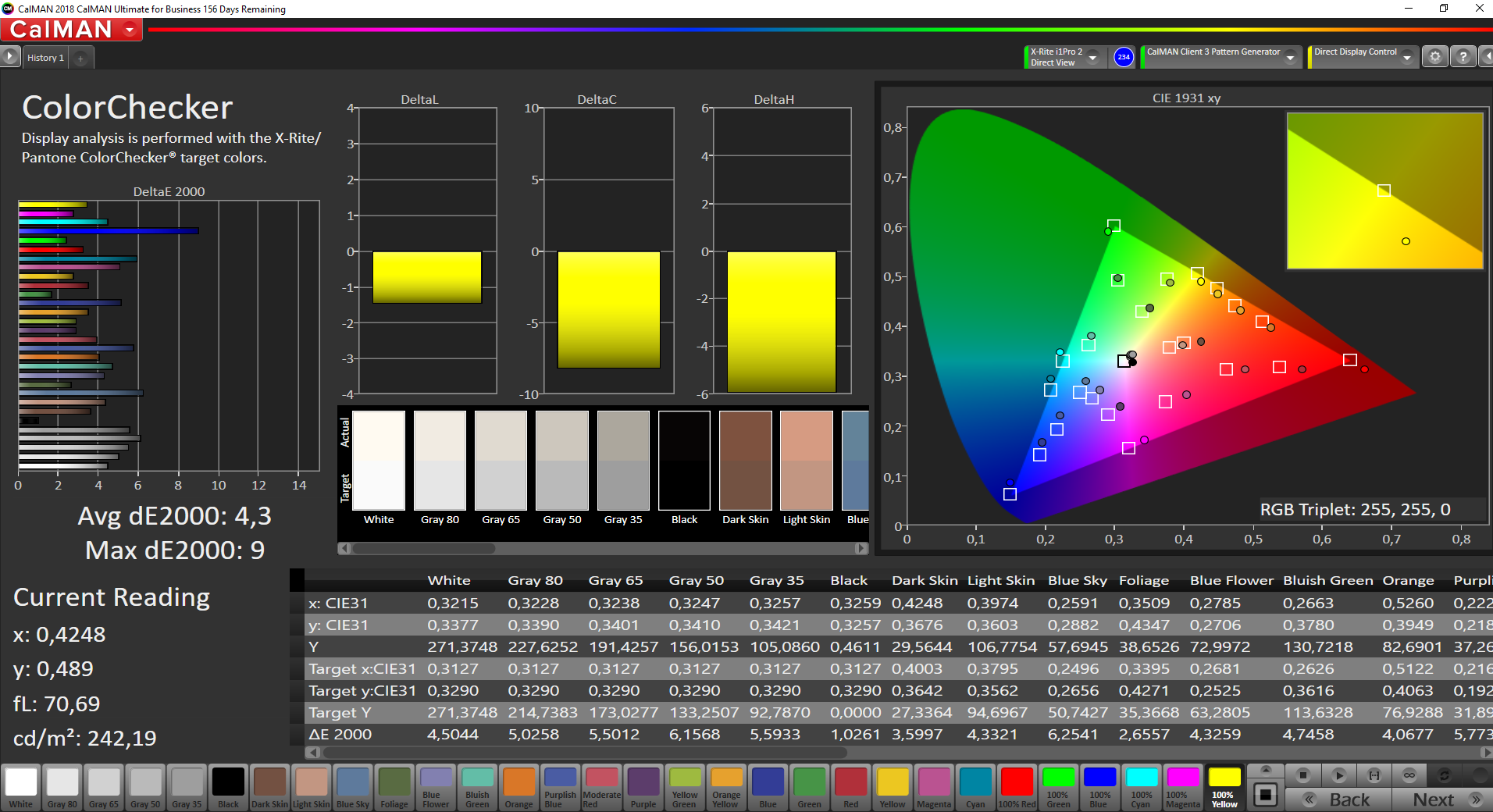Select the Foliage patch swatch
This screenshot has height=812, width=1493.
394,787
